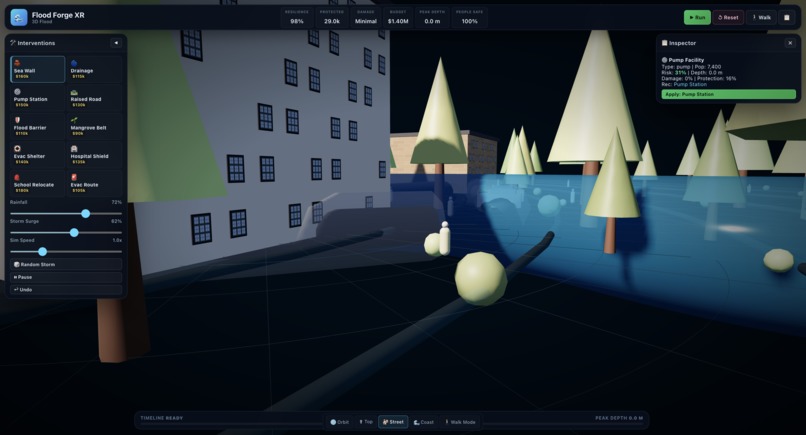Click the Budget $1.40M stat
806x435 pixels.
[x=398, y=17]
